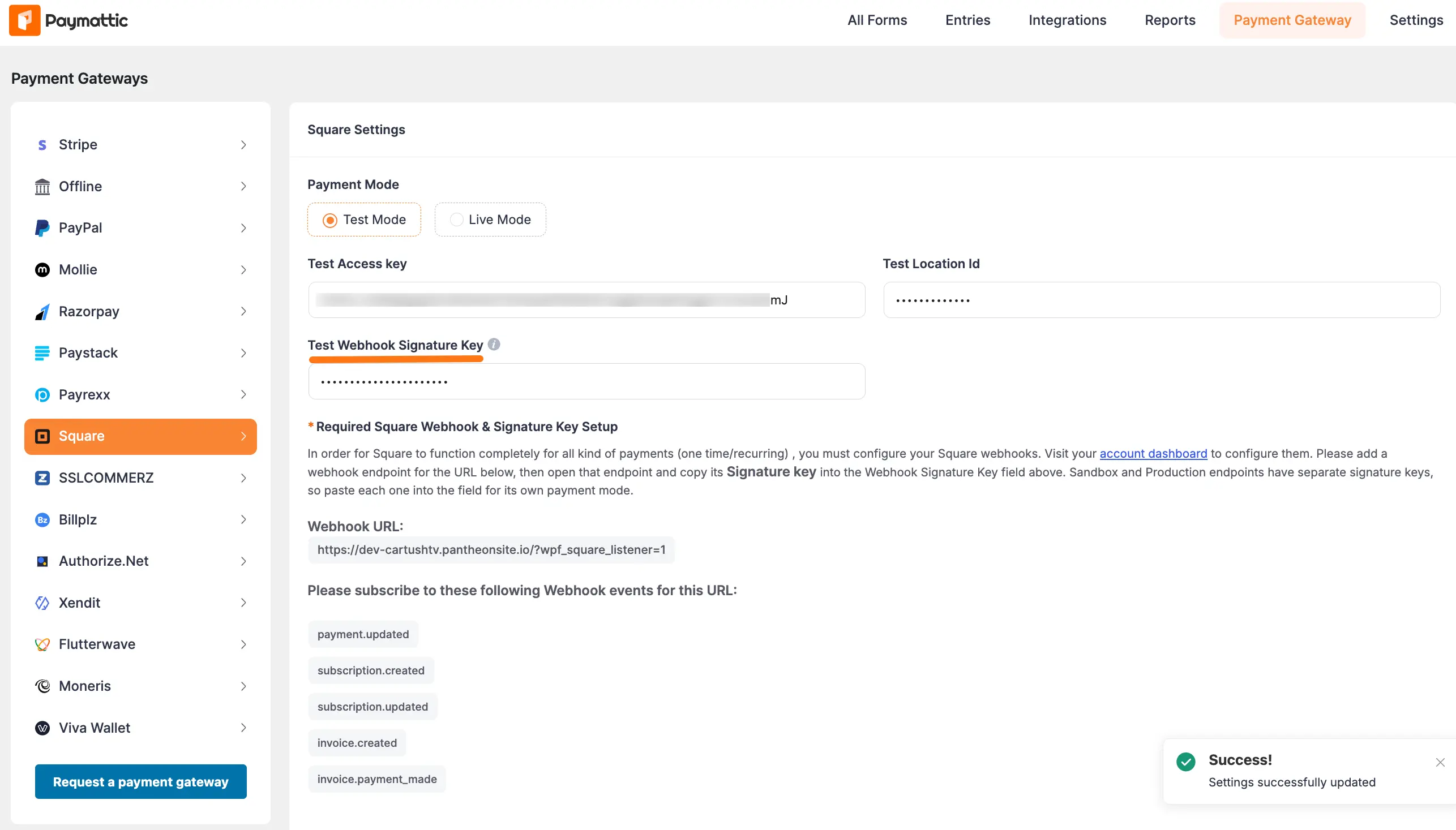The width and height of the screenshot is (1456, 830).
Task: Click the invoice.created event tag
Action: coord(357,743)
